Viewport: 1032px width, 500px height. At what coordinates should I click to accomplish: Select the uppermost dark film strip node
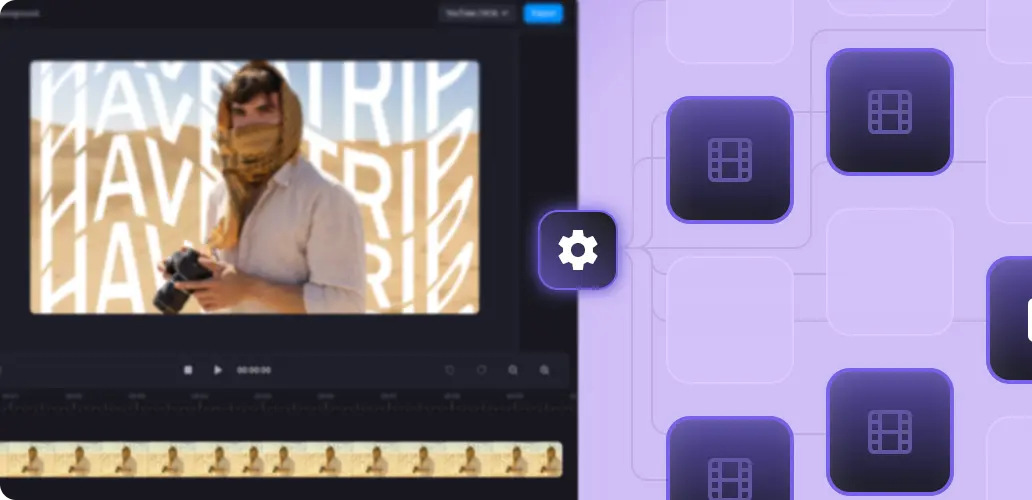point(889,111)
